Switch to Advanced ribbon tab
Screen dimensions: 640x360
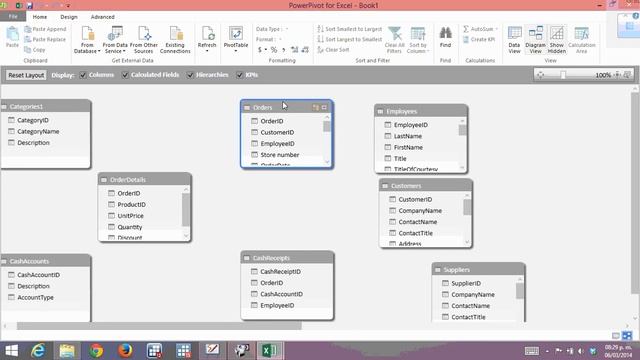tap(102, 17)
